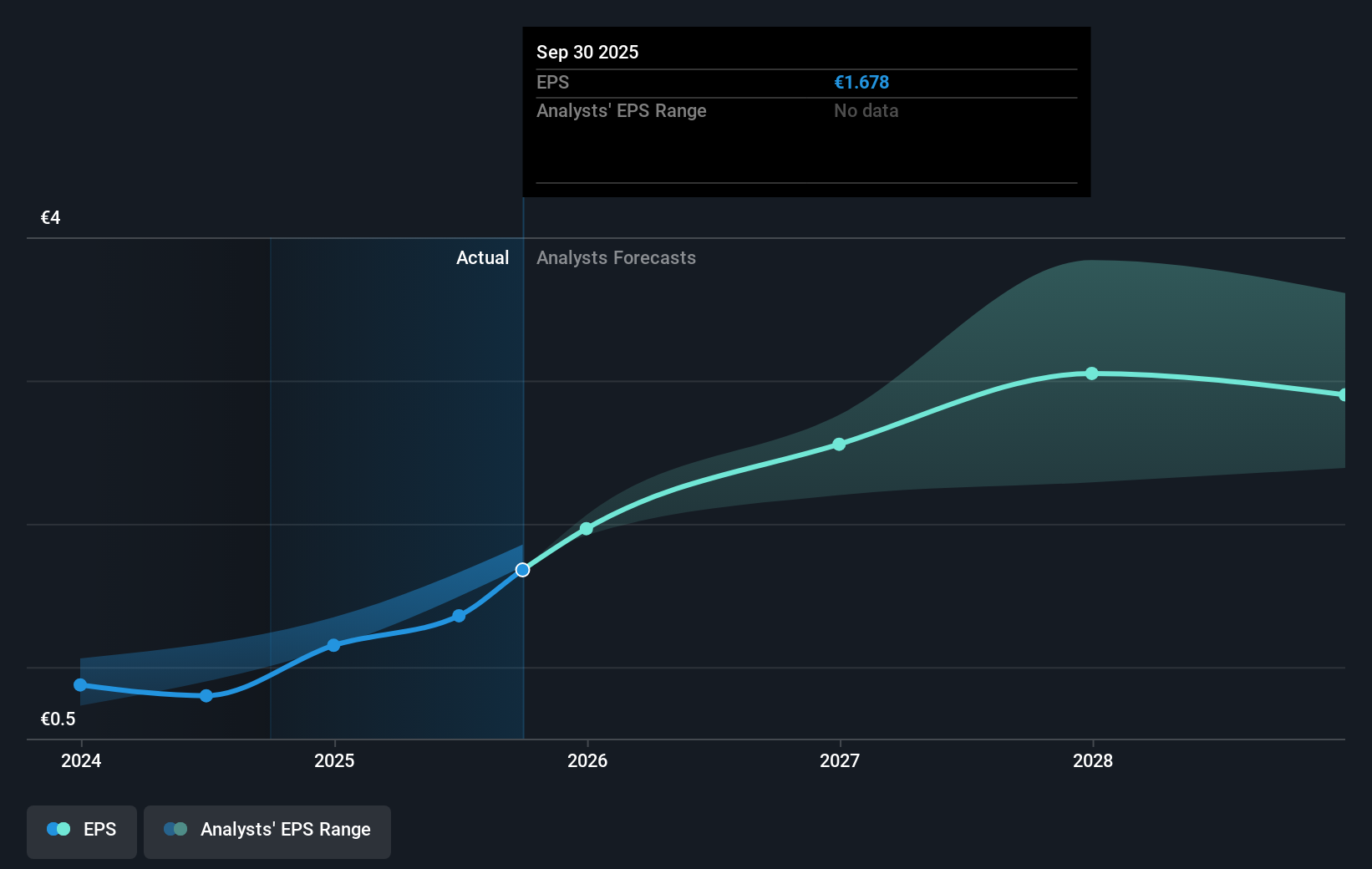The image size is (1372, 869).
Task: Click the €4 y-axis label
Action: [x=51, y=218]
